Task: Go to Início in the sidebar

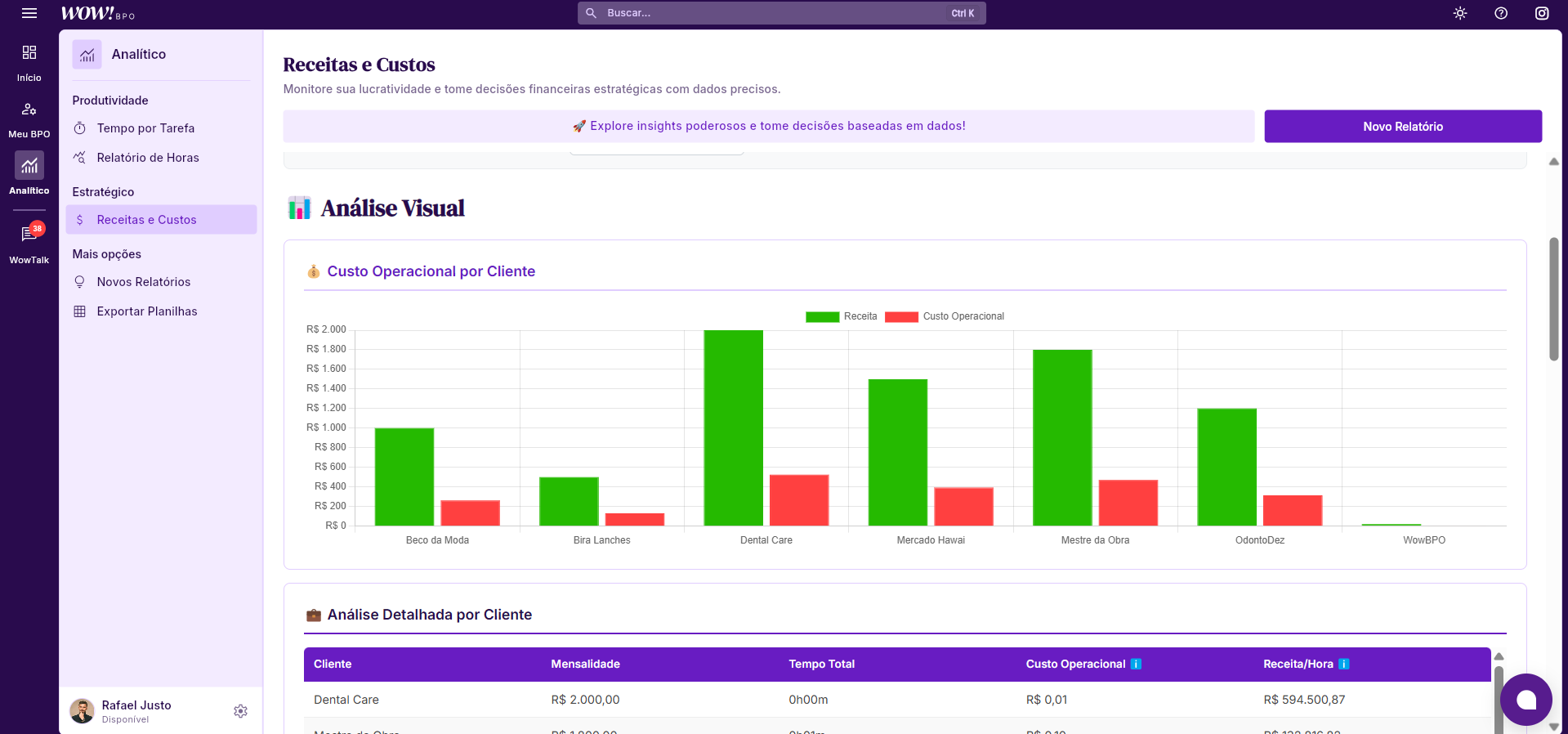Action: point(29,62)
